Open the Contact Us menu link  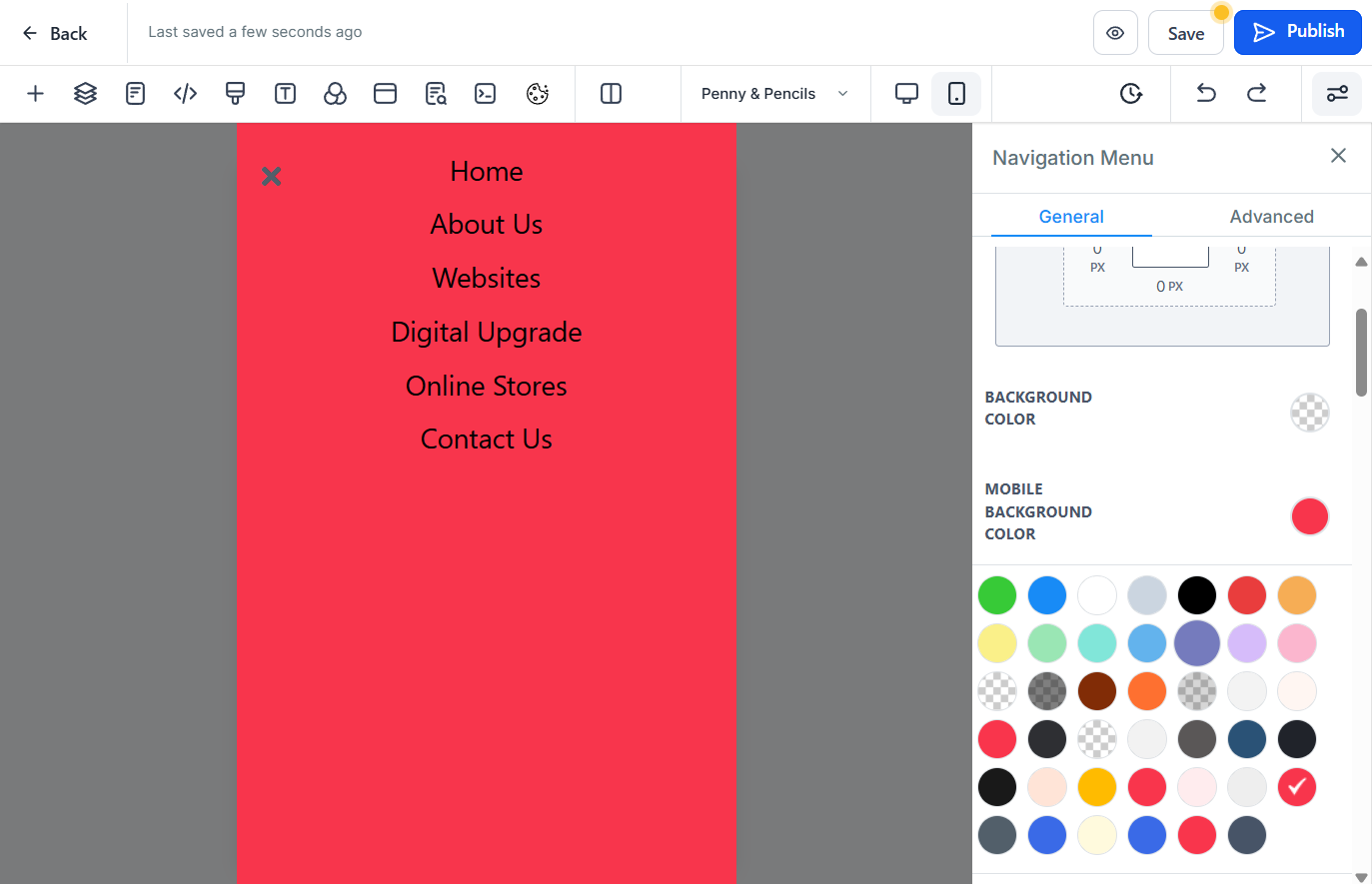487,440
